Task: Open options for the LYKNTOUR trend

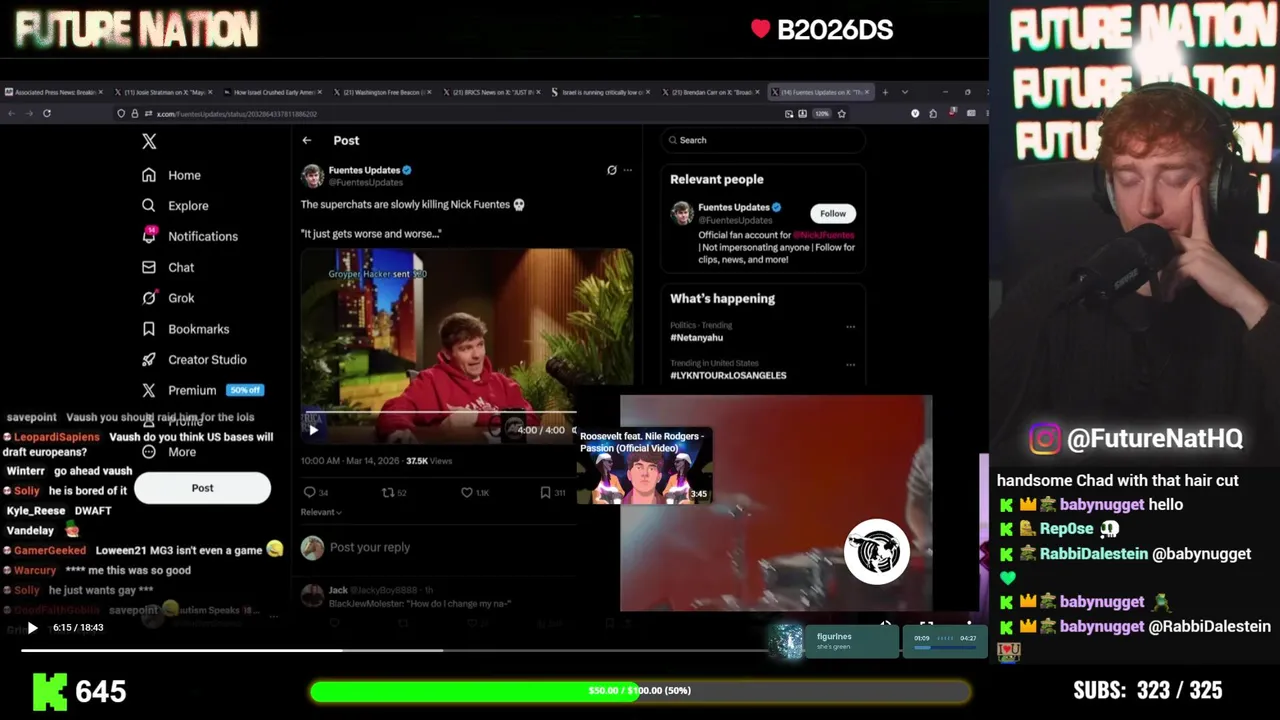Action: pyautogui.click(x=851, y=364)
